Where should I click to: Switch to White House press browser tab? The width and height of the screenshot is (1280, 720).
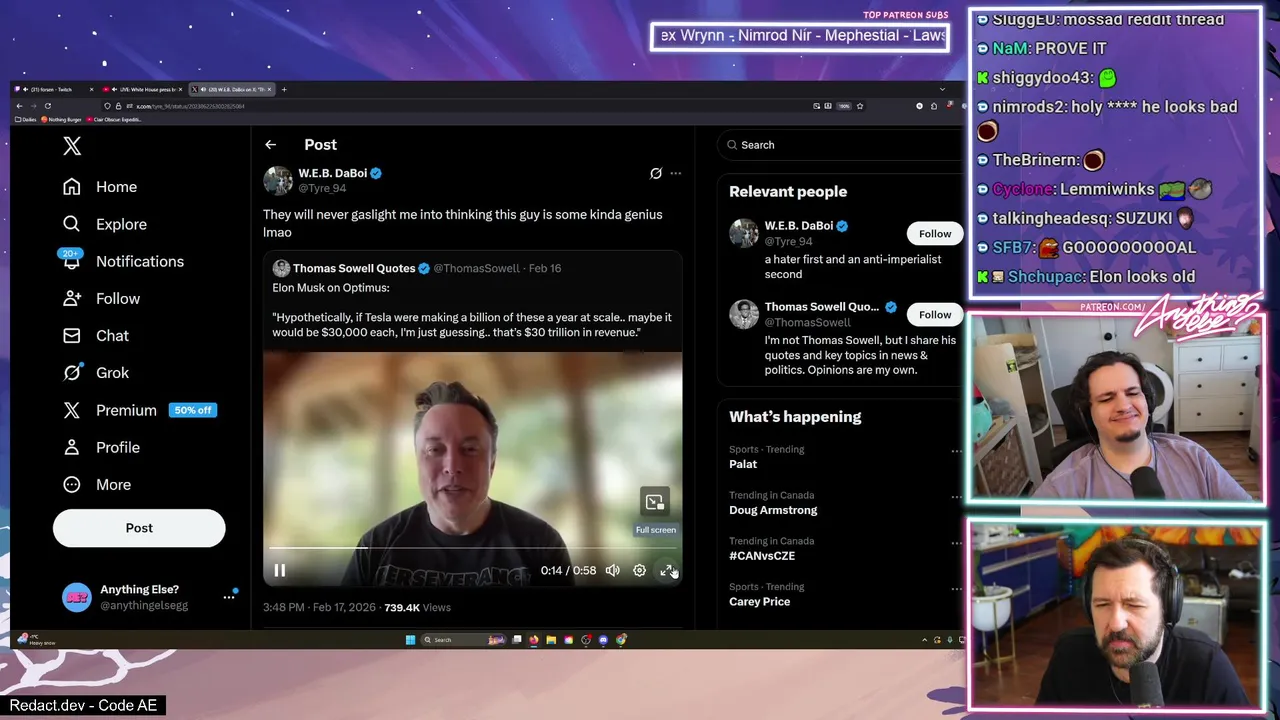(142, 90)
